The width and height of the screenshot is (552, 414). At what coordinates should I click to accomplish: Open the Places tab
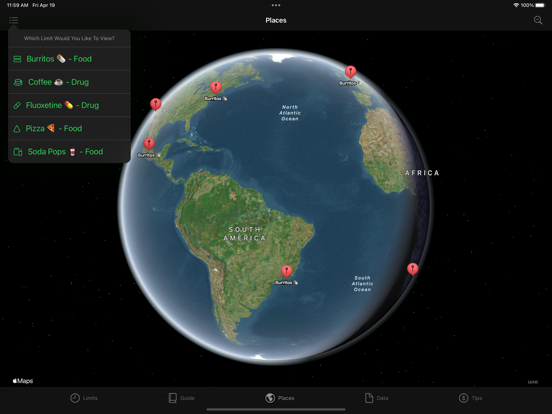(280, 398)
